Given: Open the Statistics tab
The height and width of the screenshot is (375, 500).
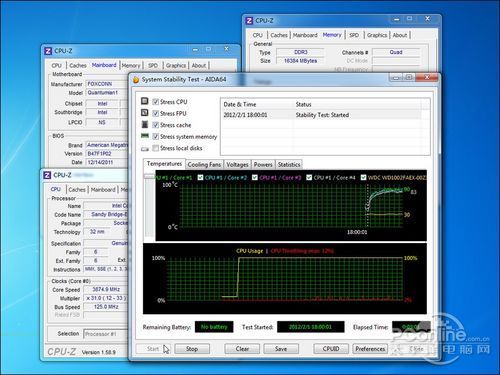Looking at the screenshot, I should [289, 165].
